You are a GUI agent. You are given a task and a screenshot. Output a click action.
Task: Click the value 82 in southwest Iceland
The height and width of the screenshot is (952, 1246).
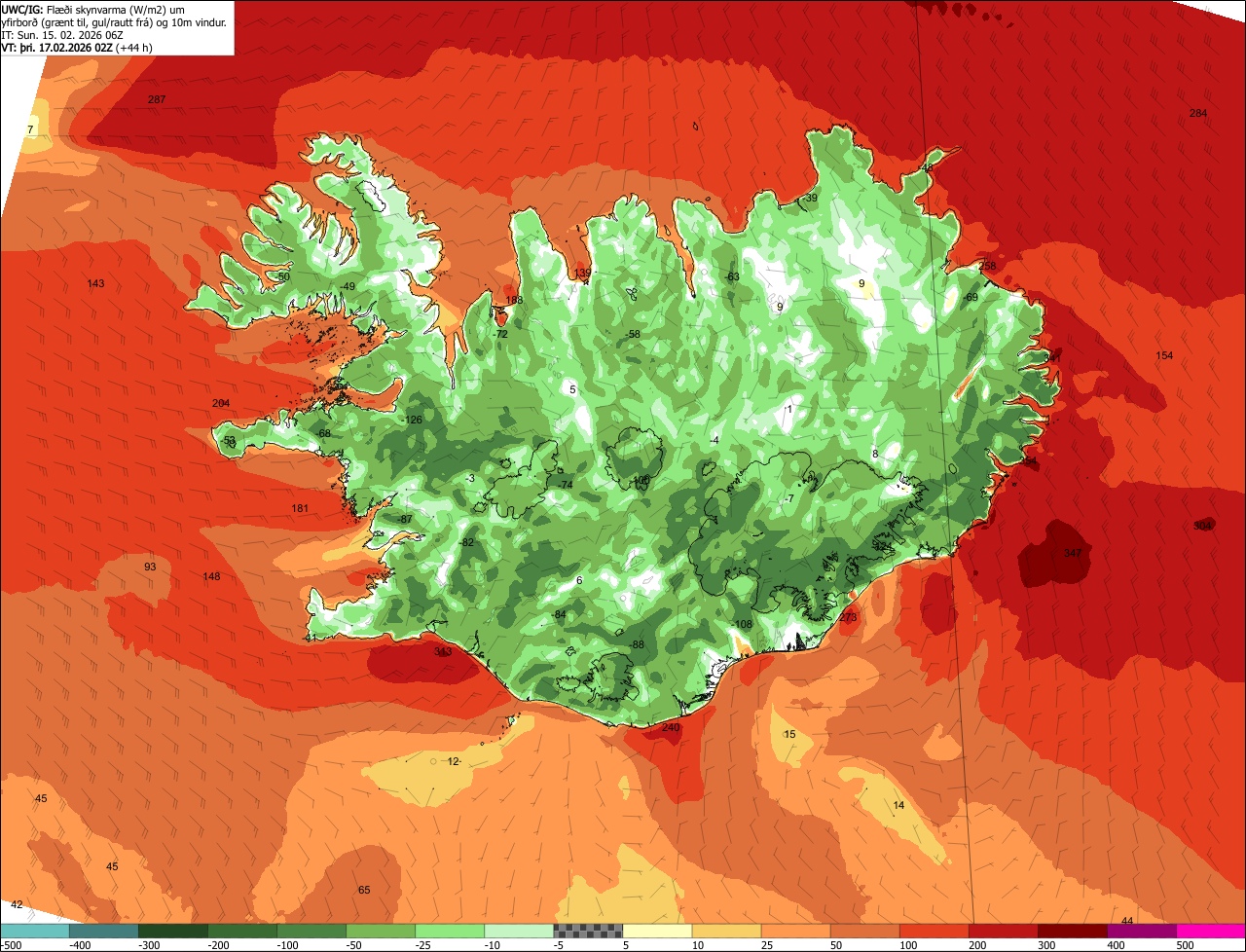[x=467, y=543]
